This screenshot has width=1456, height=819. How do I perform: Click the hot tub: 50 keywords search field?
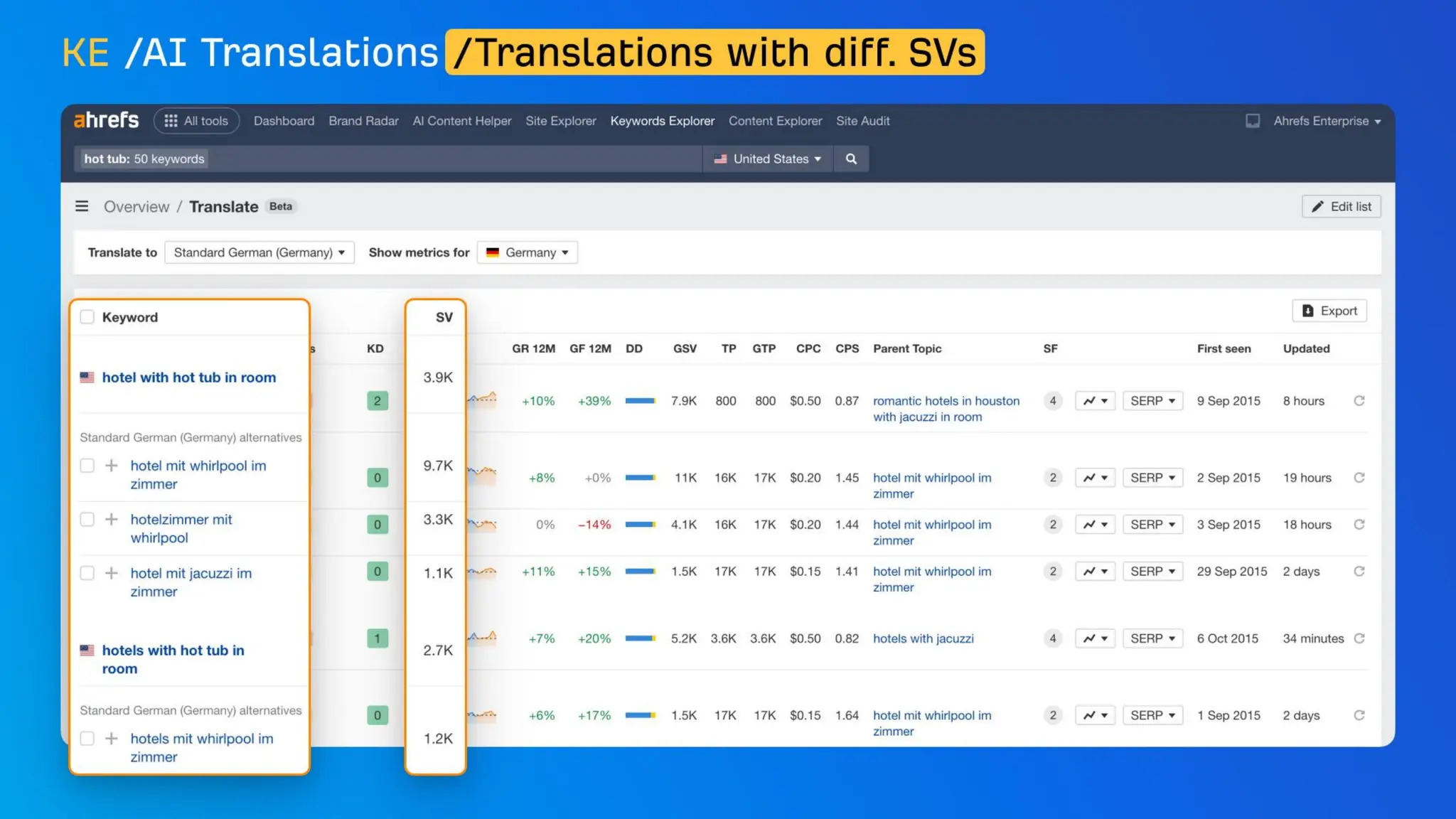tap(388, 159)
